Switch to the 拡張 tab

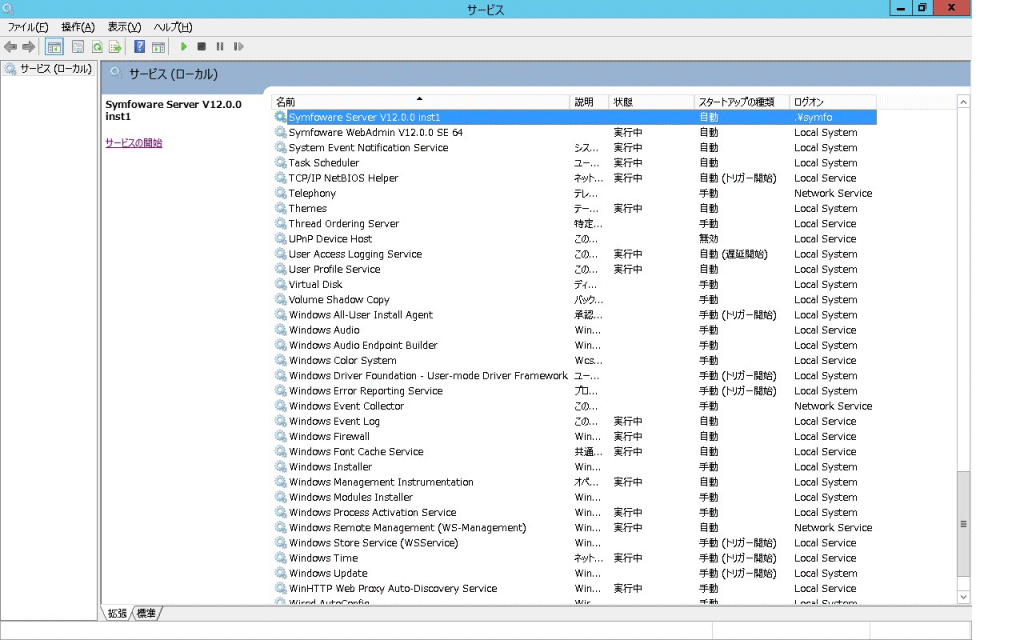pyautogui.click(x=118, y=613)
